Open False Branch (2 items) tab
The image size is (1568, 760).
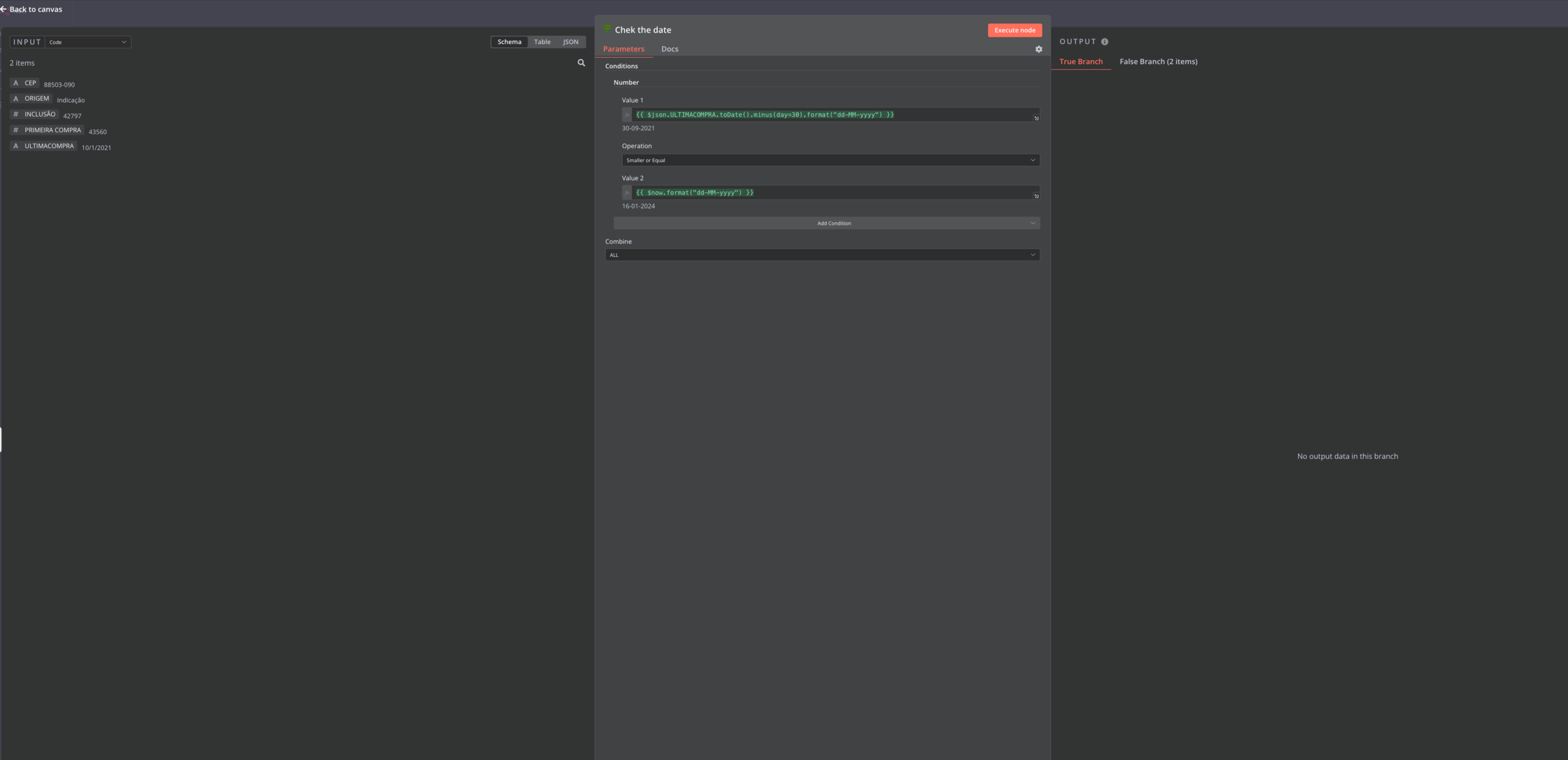[x=1158, y=62]
